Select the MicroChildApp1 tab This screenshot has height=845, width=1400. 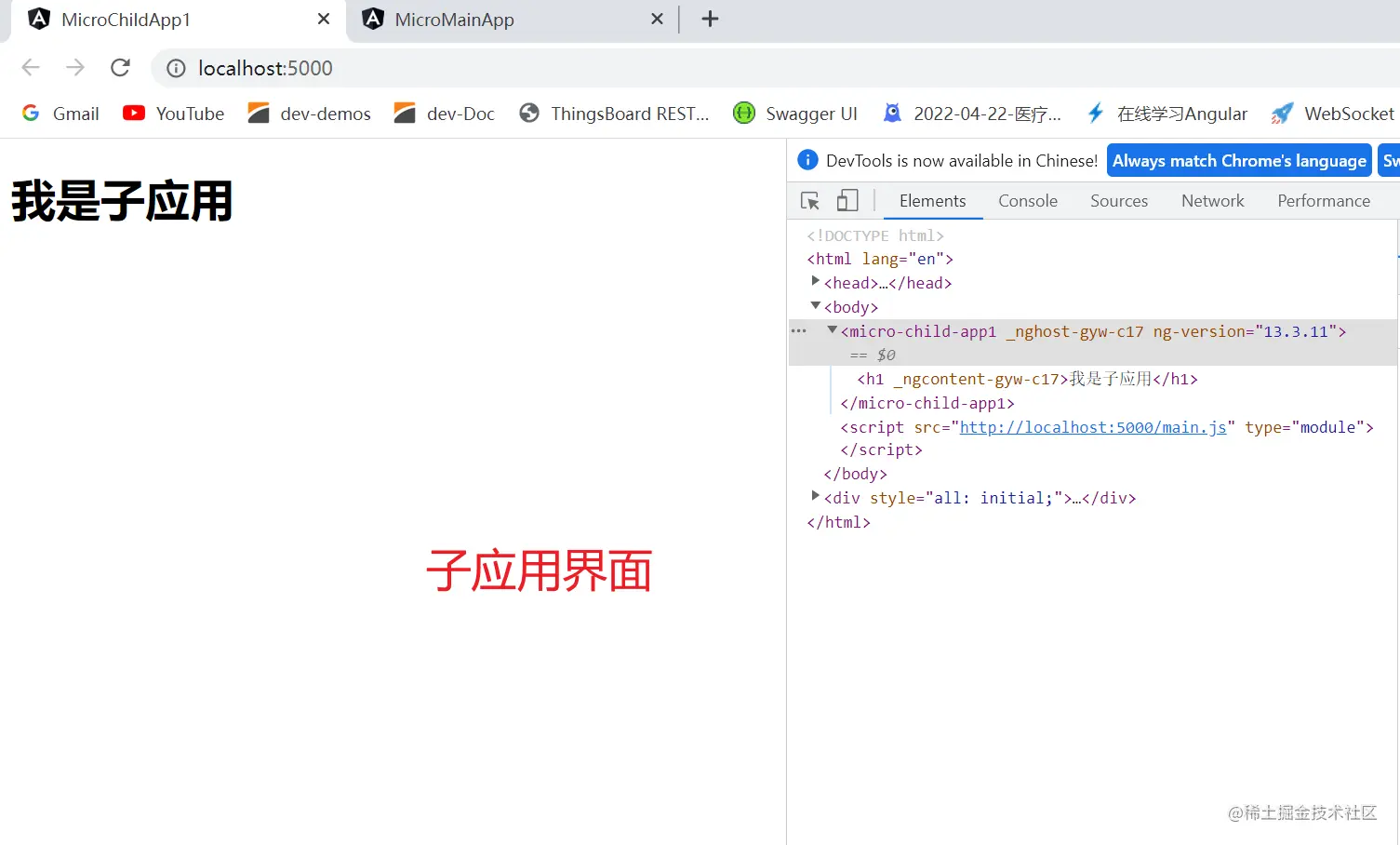(x=177, y=20)
